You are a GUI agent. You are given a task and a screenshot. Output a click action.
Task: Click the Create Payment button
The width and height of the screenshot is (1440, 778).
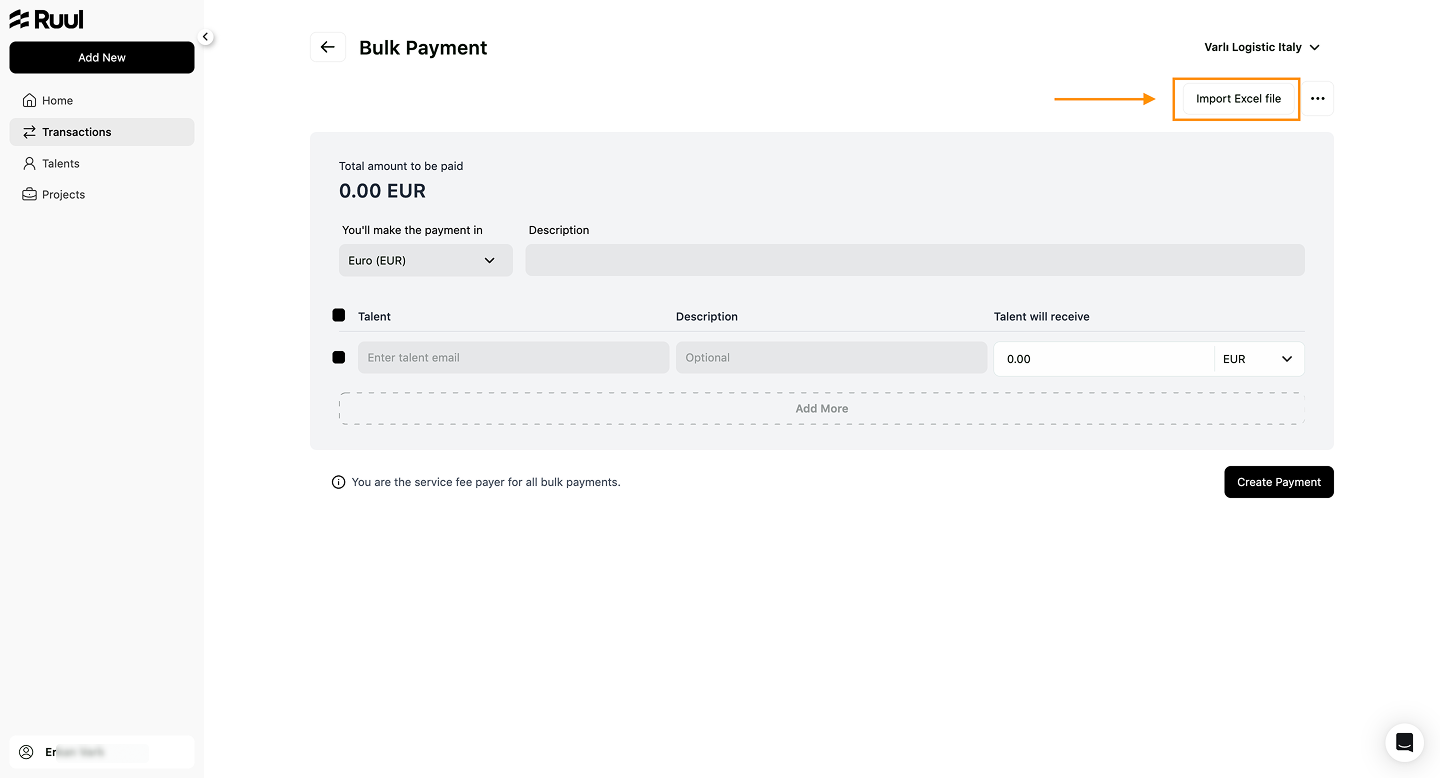pyautogui.click(x=1279, y=482)
